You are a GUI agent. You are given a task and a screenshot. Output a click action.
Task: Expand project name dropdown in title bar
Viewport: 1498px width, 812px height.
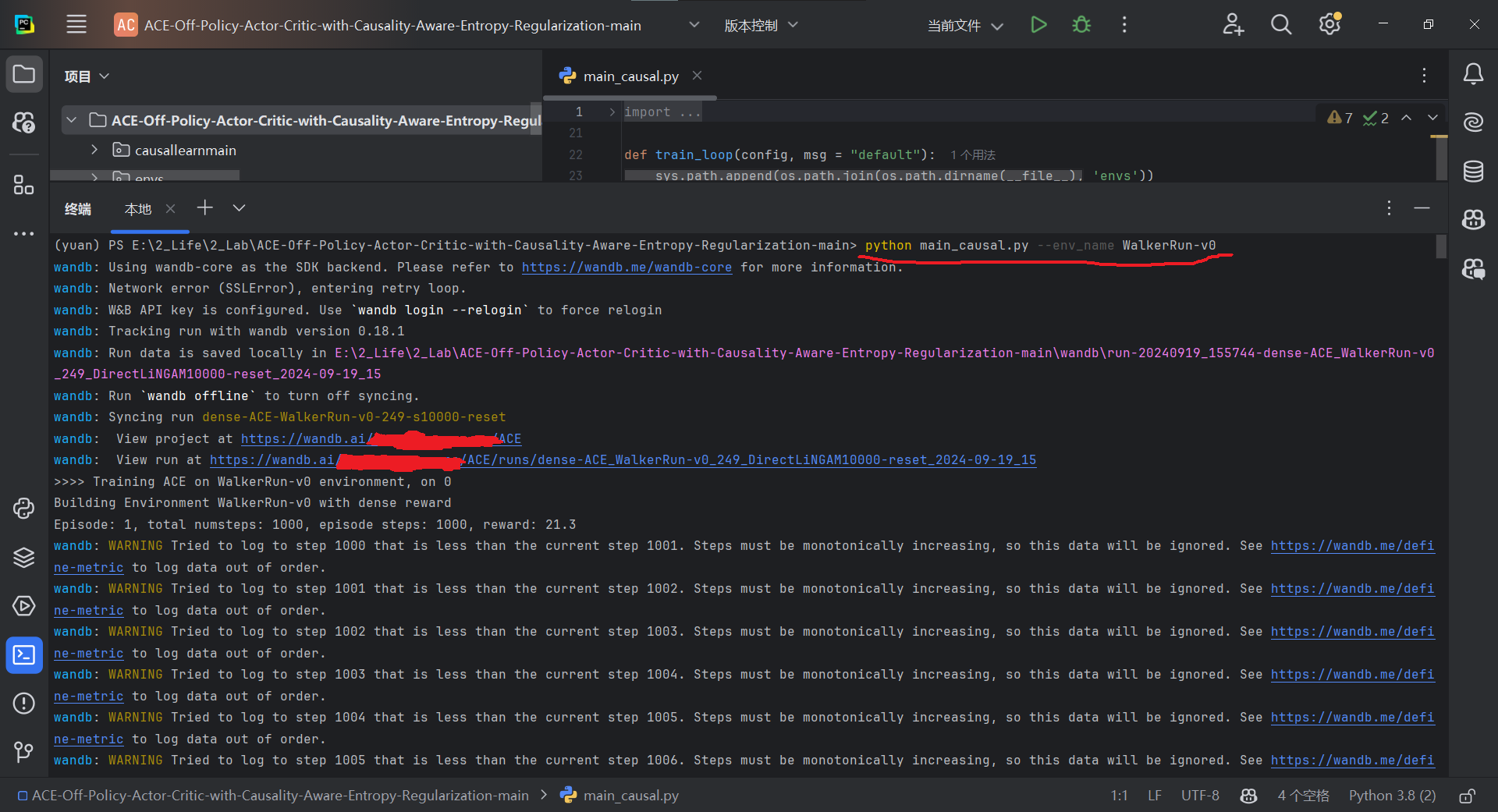coord(694,25)
